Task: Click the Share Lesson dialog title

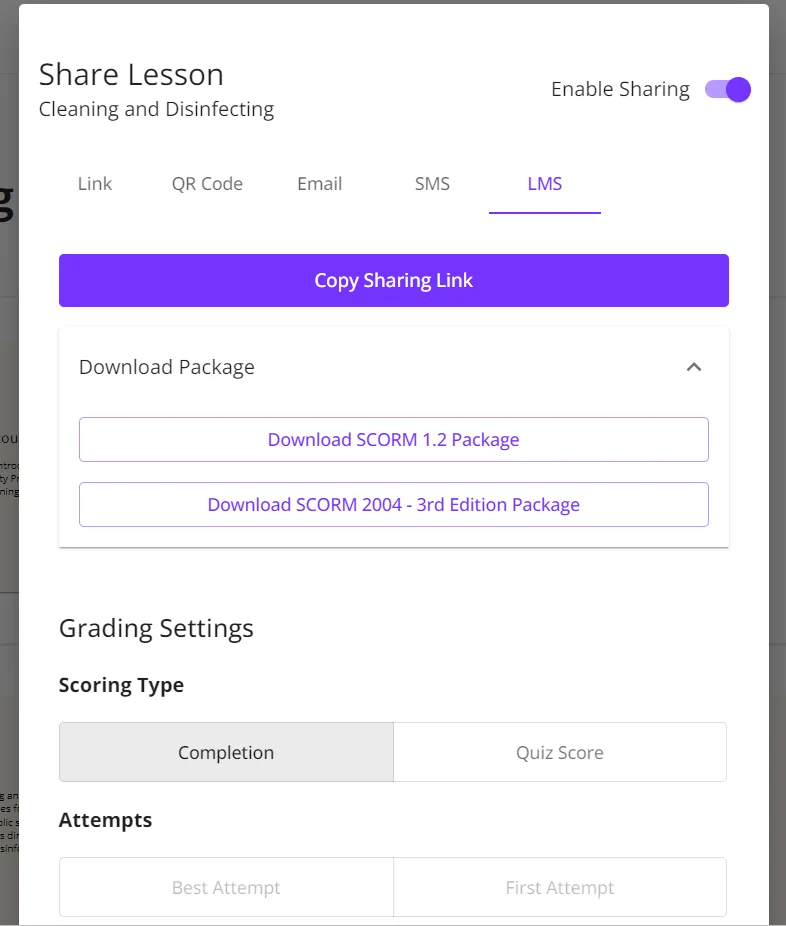Action: pyautogui.click(x=131, y=75)
